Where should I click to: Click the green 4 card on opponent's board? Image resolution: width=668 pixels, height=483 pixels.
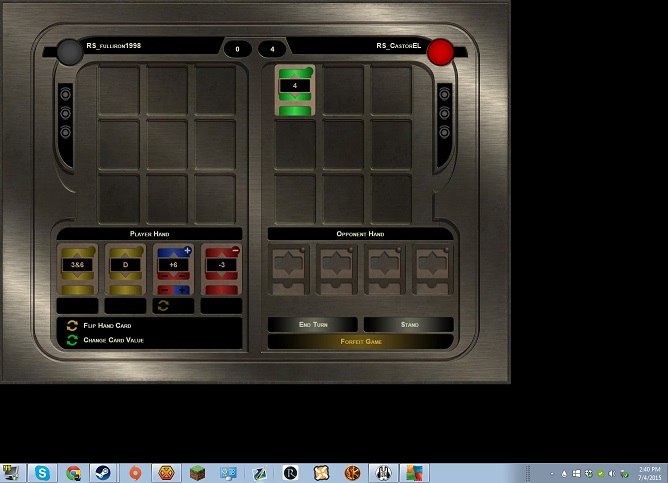click(295, 90)
